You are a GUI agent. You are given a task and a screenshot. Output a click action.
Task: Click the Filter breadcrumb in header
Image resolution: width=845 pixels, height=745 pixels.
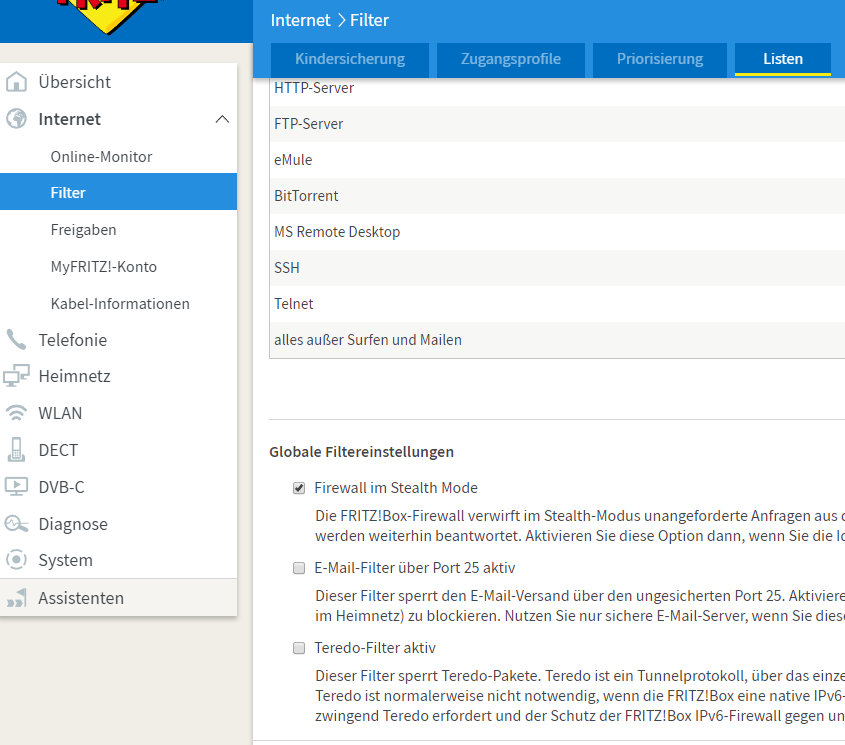[x=369, y=20]
